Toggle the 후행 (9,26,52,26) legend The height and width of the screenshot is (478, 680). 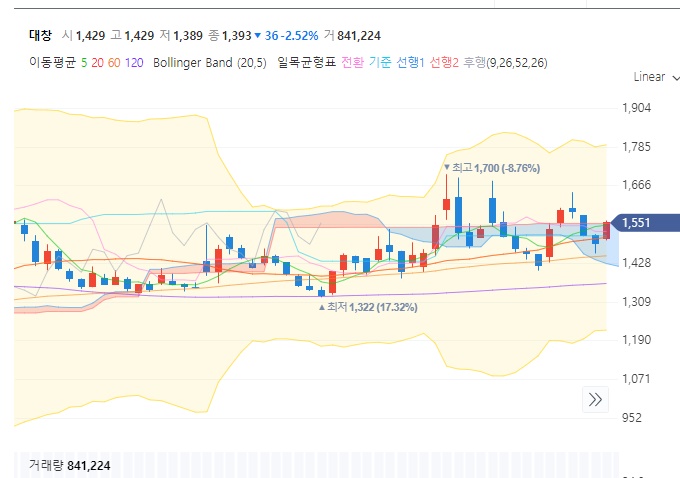tap(505, 62)
